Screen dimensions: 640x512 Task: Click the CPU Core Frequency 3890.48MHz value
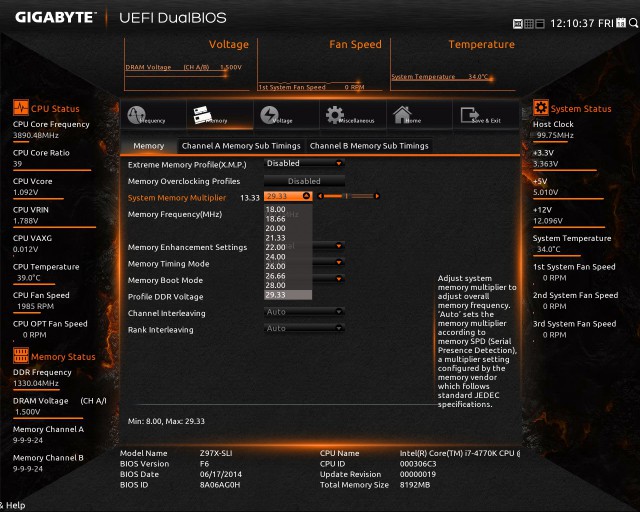pyautogui.click(x=36, y=136)
